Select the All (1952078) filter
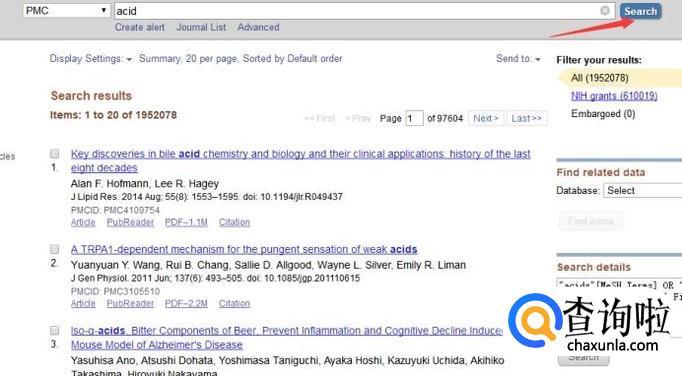The image size is (682, 376). pos(599,78)
